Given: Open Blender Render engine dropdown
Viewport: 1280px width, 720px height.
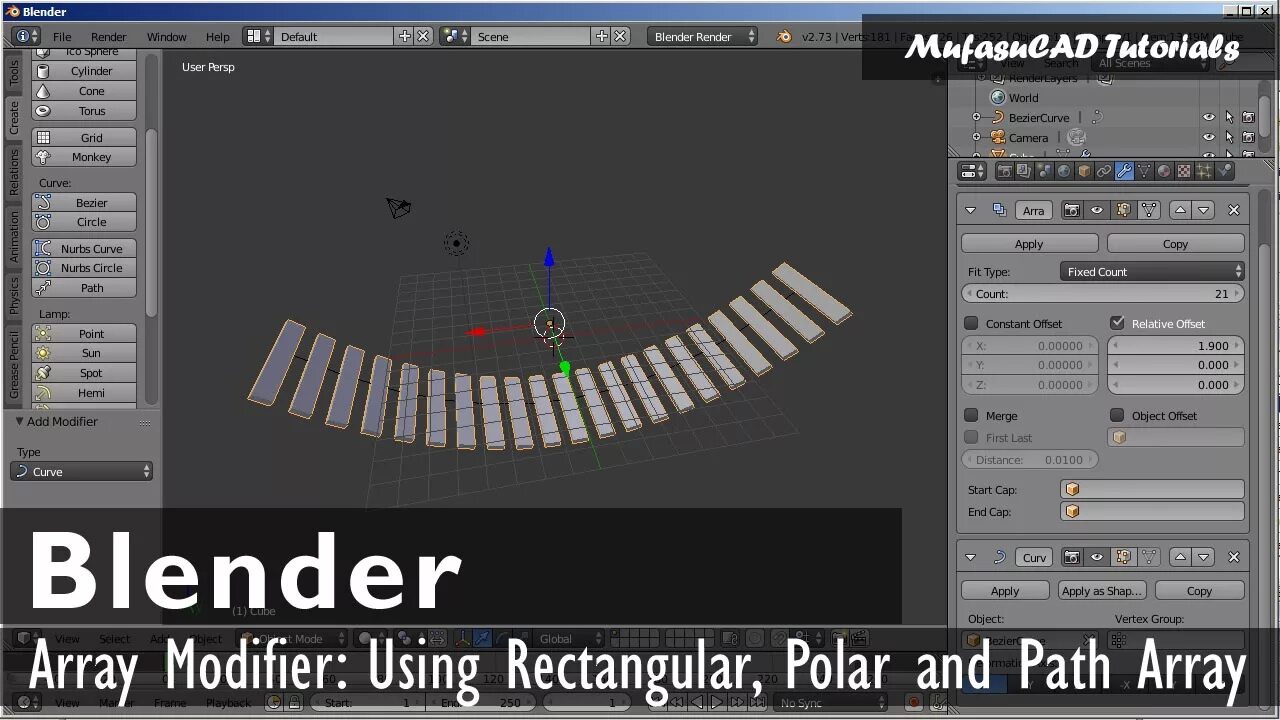Looking at the screenshot, I should [x=703, y=36].
